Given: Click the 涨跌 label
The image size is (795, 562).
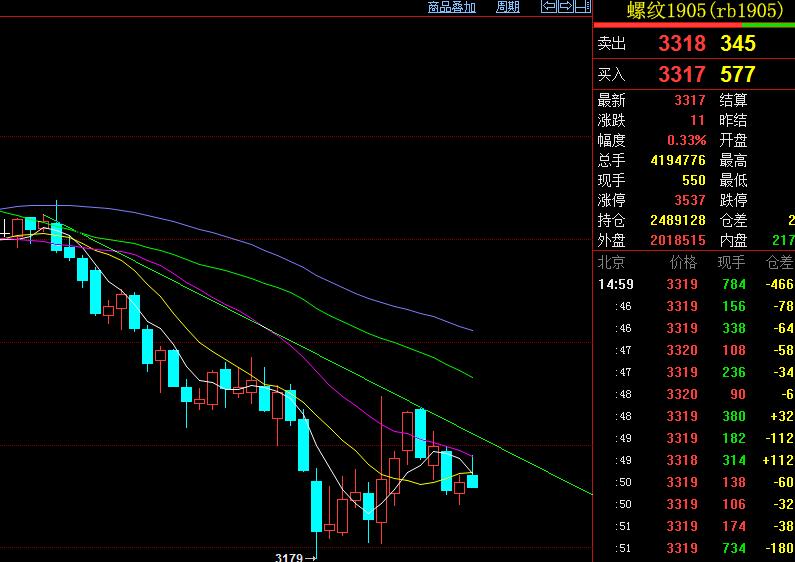Looking at the screenshot, I should tap(611, 120).
